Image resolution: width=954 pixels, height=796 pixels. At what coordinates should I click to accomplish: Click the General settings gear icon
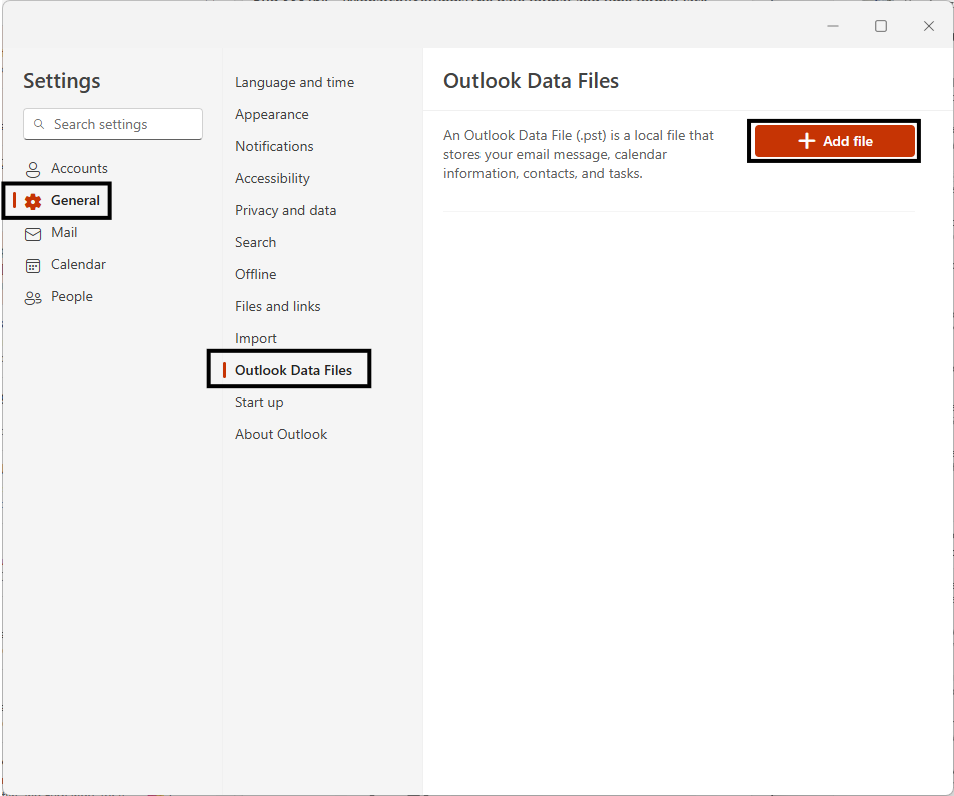pos(33,200)
